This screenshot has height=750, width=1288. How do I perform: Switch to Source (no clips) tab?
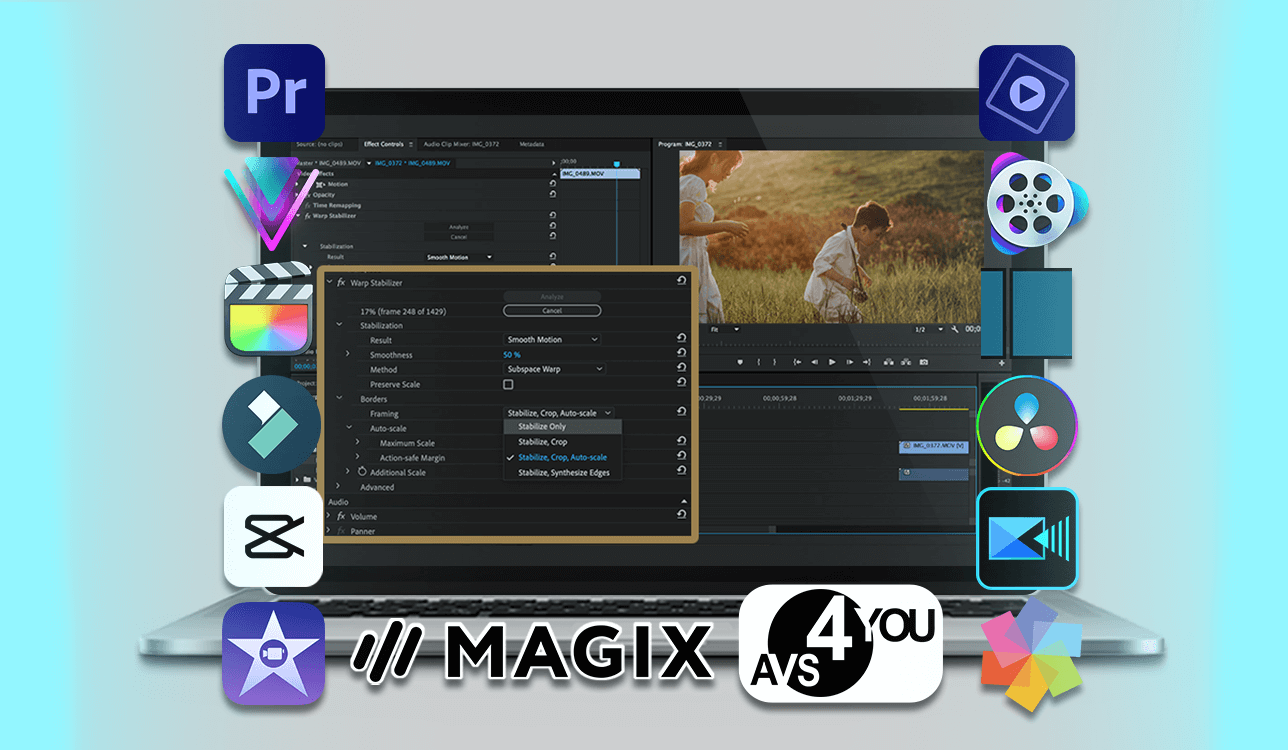(x=320, y=144)
